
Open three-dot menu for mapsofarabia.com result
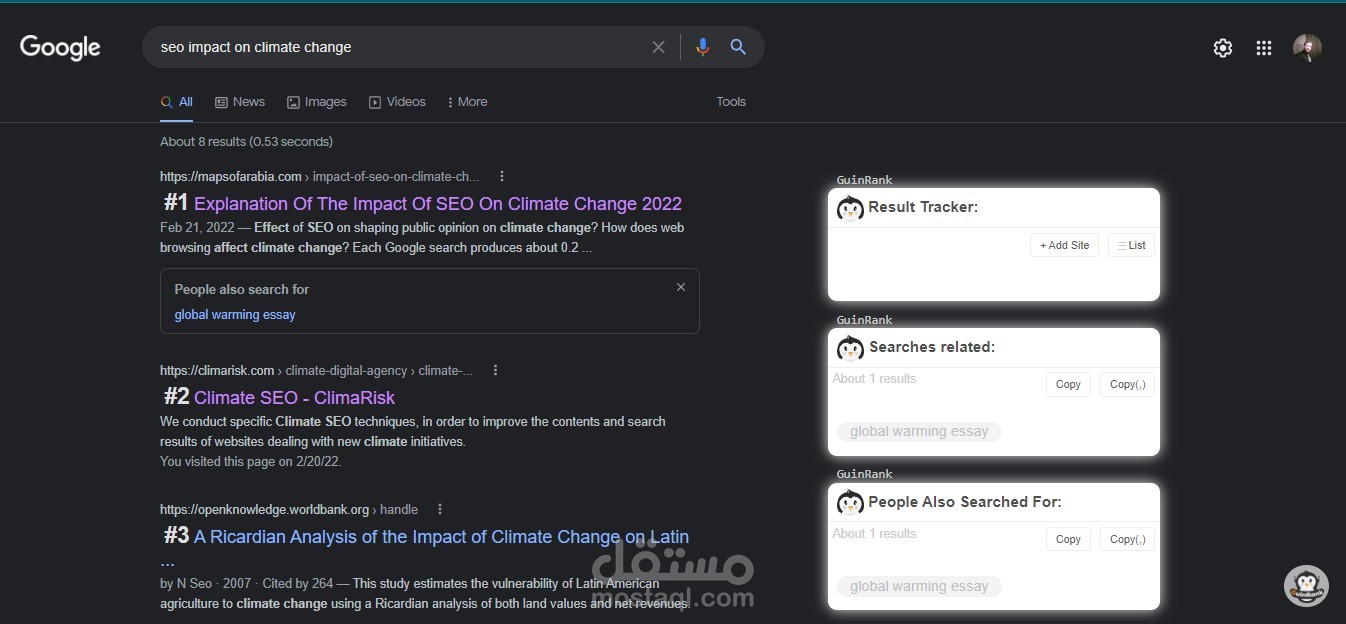tap(502, 176)
